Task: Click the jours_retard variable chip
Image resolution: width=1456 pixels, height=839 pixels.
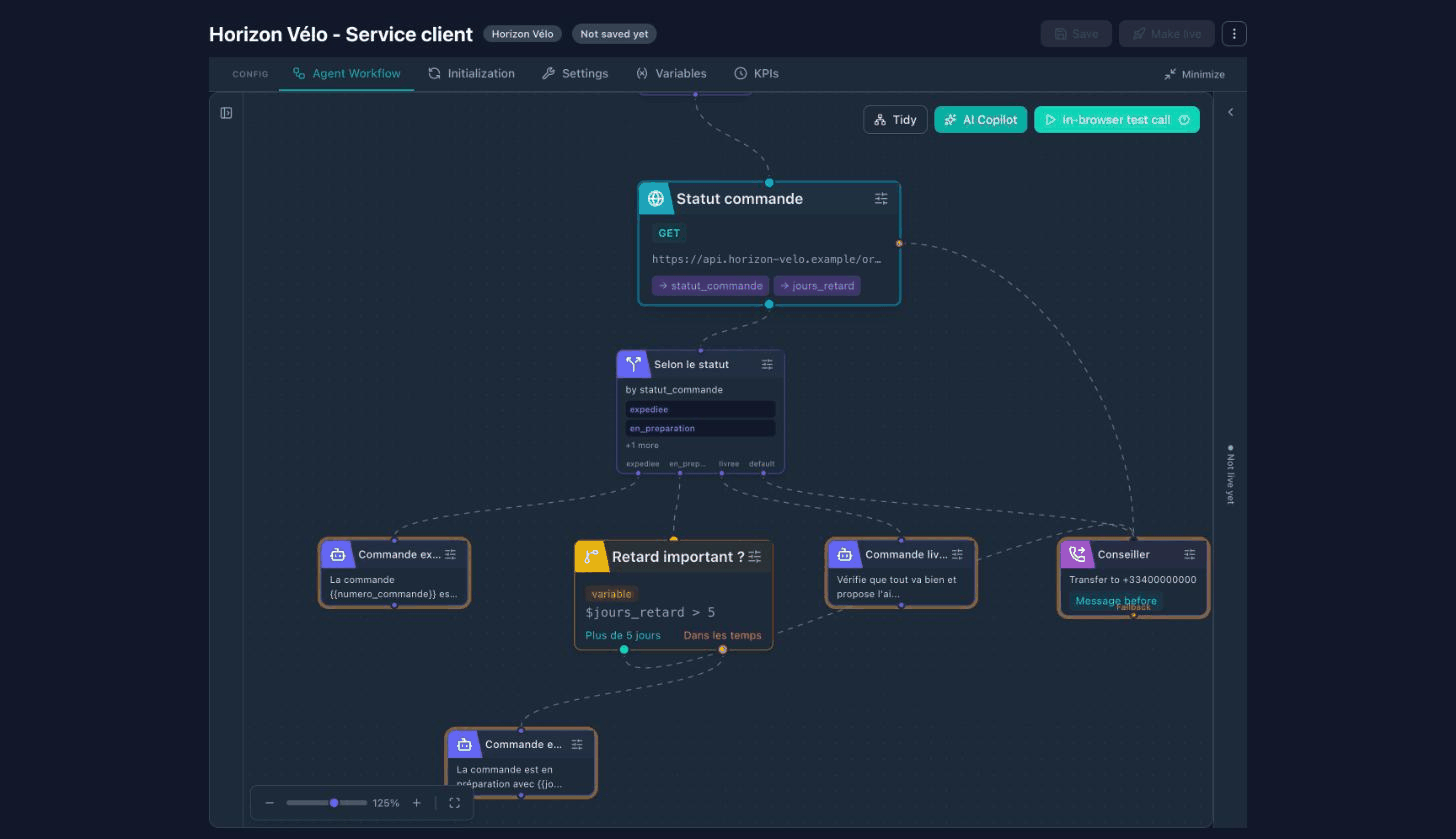Action: coord(817,286)
